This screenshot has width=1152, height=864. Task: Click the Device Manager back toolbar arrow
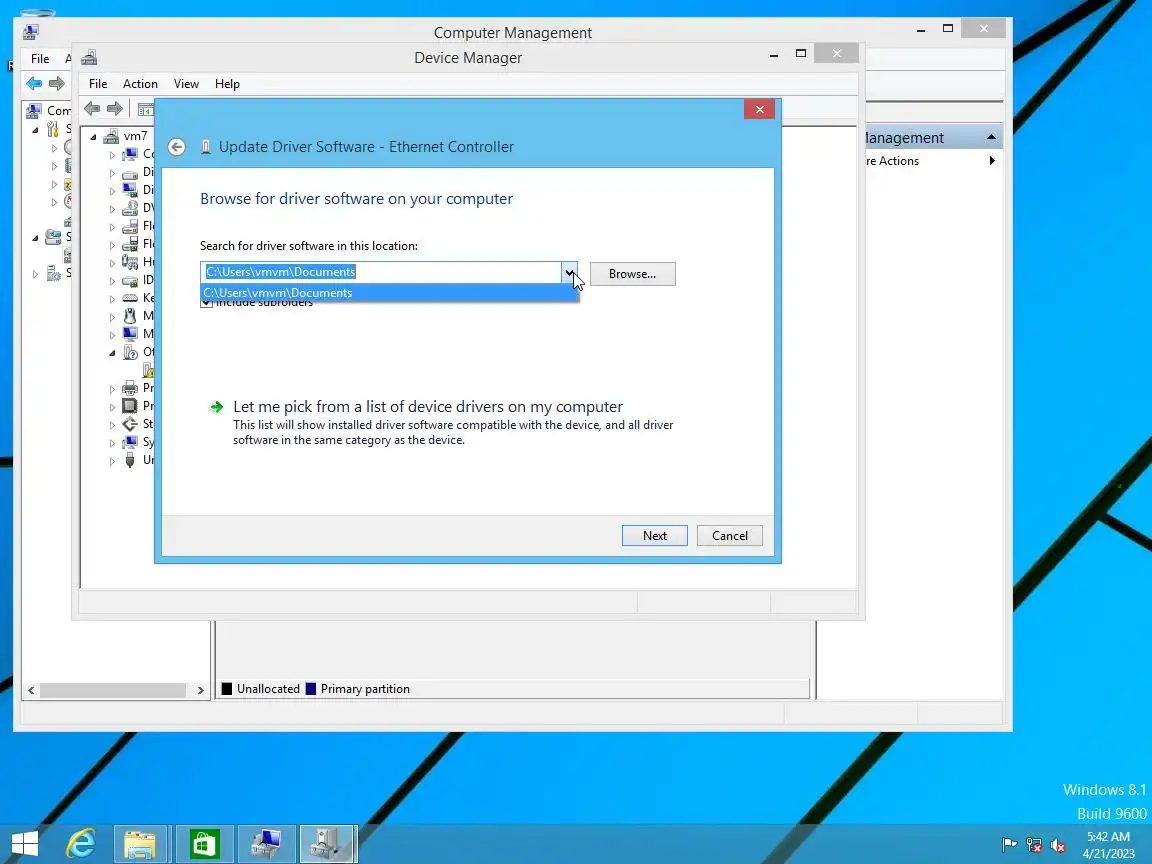[x=92, y=109]
